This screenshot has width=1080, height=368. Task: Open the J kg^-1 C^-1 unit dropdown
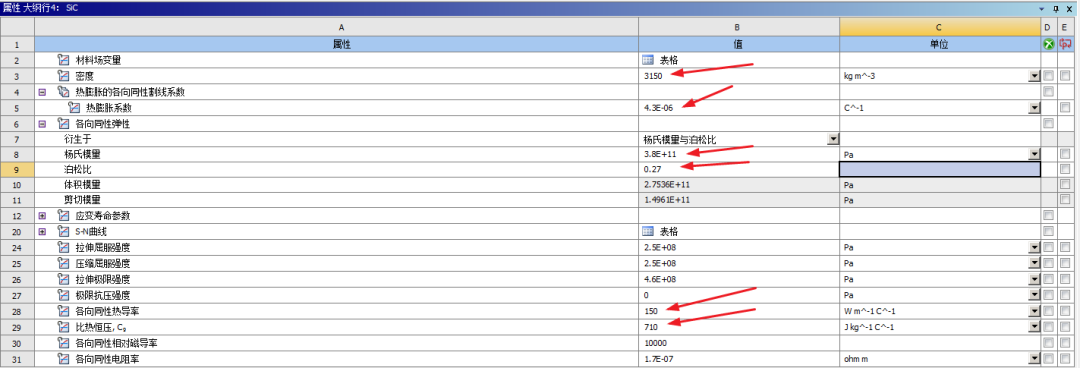pos(1034,327)
